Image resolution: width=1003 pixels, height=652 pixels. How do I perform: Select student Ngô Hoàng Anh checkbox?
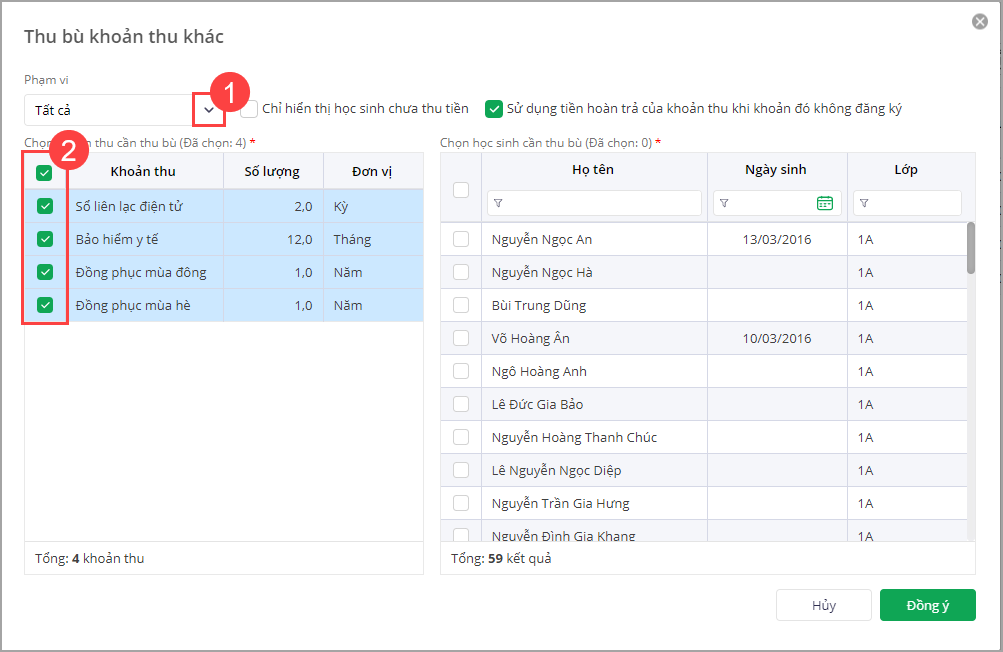click(461, 371)
